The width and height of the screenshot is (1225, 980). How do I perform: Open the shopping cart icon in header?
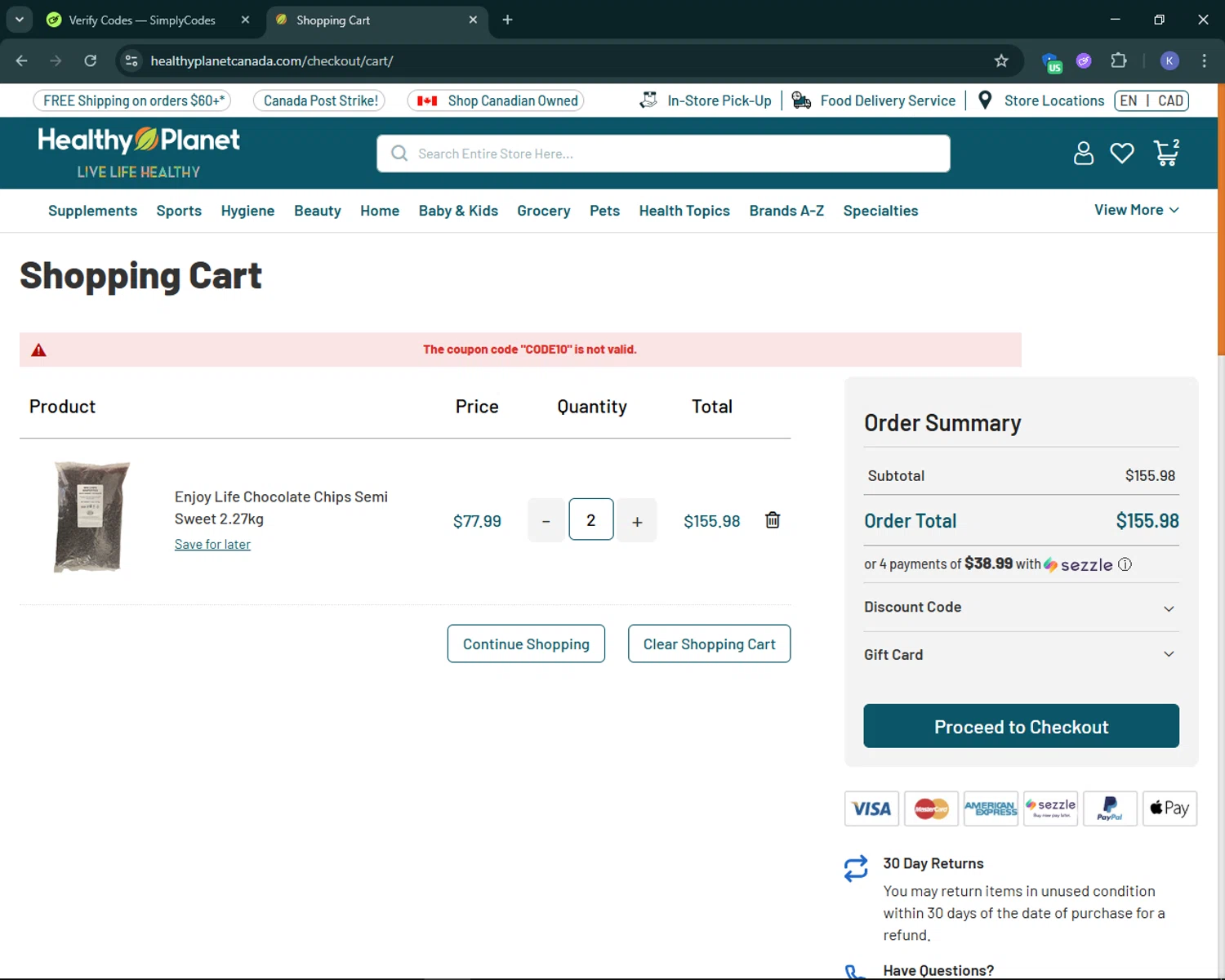coord(1166,153)
